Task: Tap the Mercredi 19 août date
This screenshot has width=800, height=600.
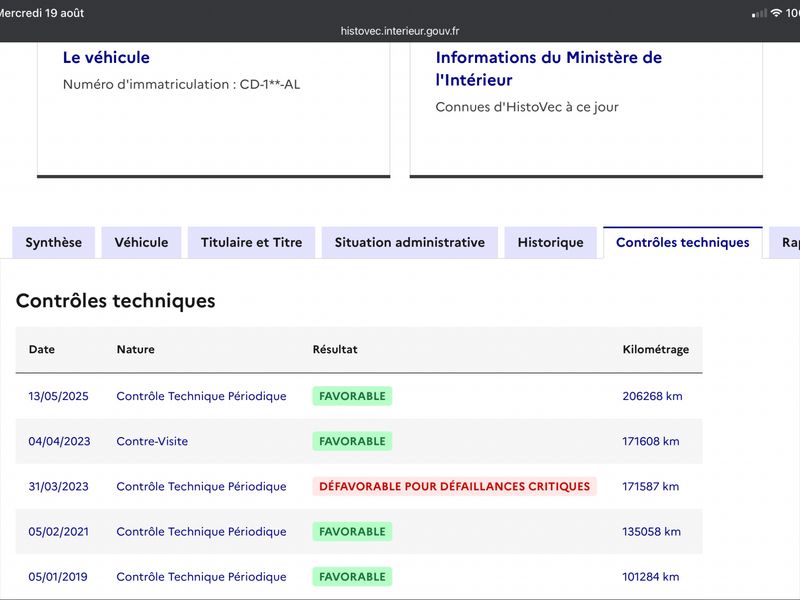Action: click(x=42, y=13)
